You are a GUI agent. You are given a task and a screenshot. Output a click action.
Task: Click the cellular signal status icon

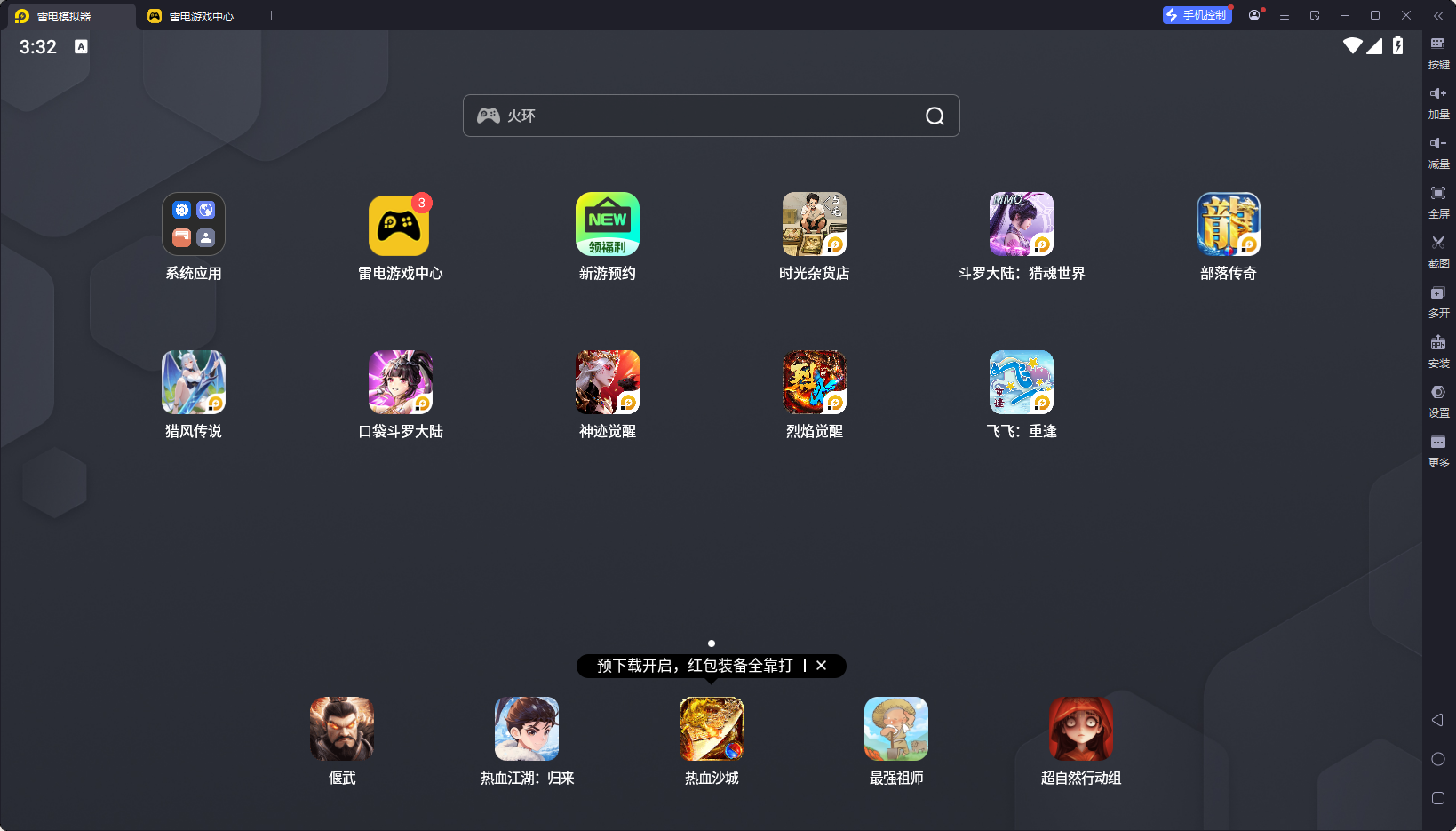(x=1374, y=45)
